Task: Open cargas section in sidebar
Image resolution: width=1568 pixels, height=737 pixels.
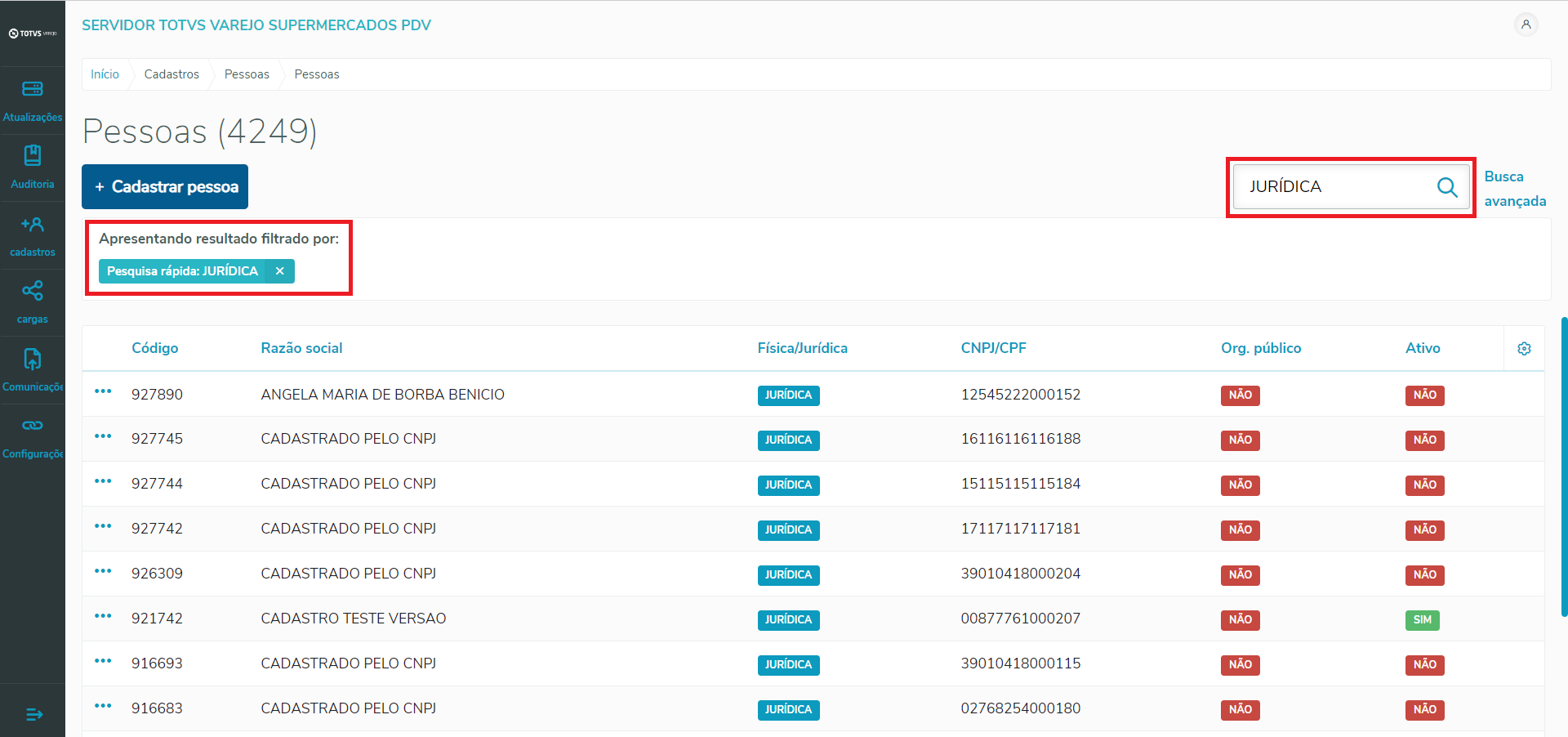Action: click(33, 302)
